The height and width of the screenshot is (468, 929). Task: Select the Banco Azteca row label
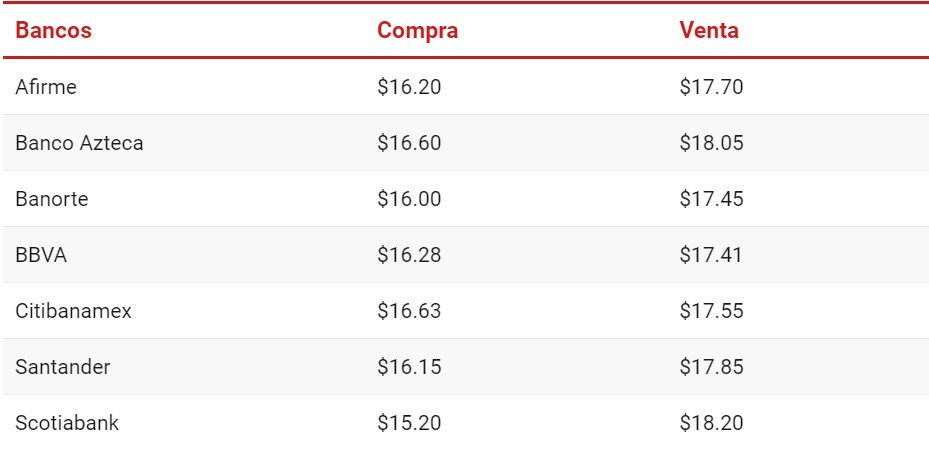coord(79,143)
